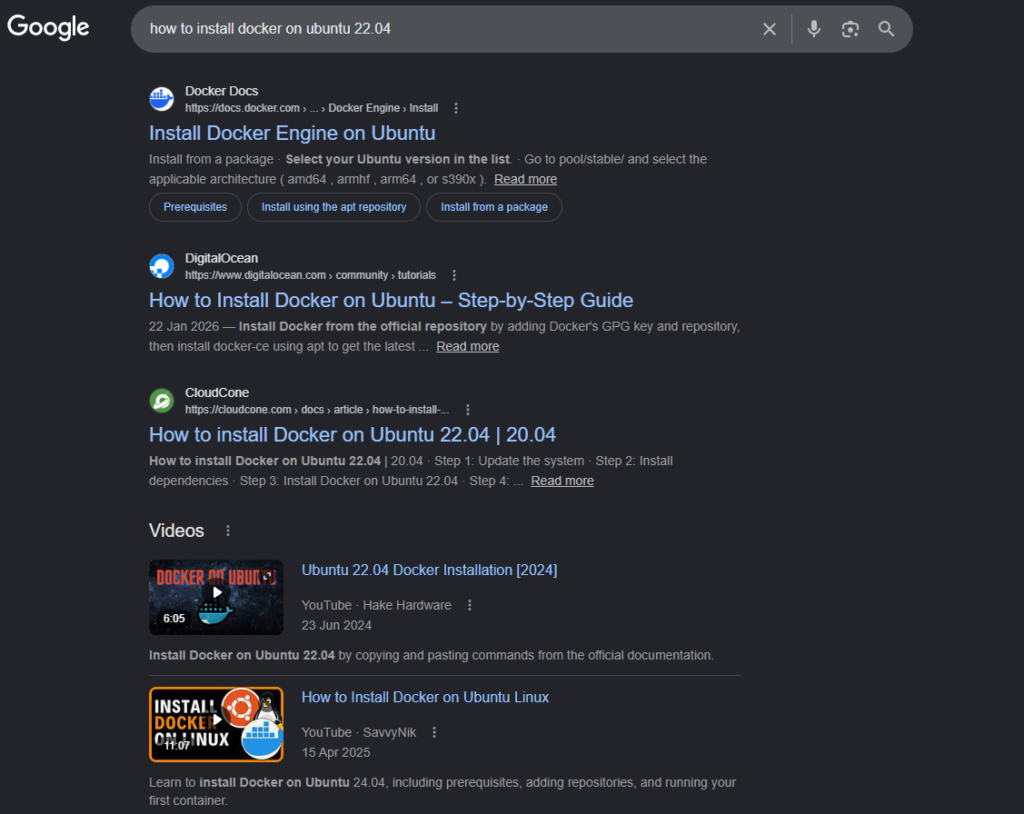Open Install Docker Engine on Ubuntu result

292,133
